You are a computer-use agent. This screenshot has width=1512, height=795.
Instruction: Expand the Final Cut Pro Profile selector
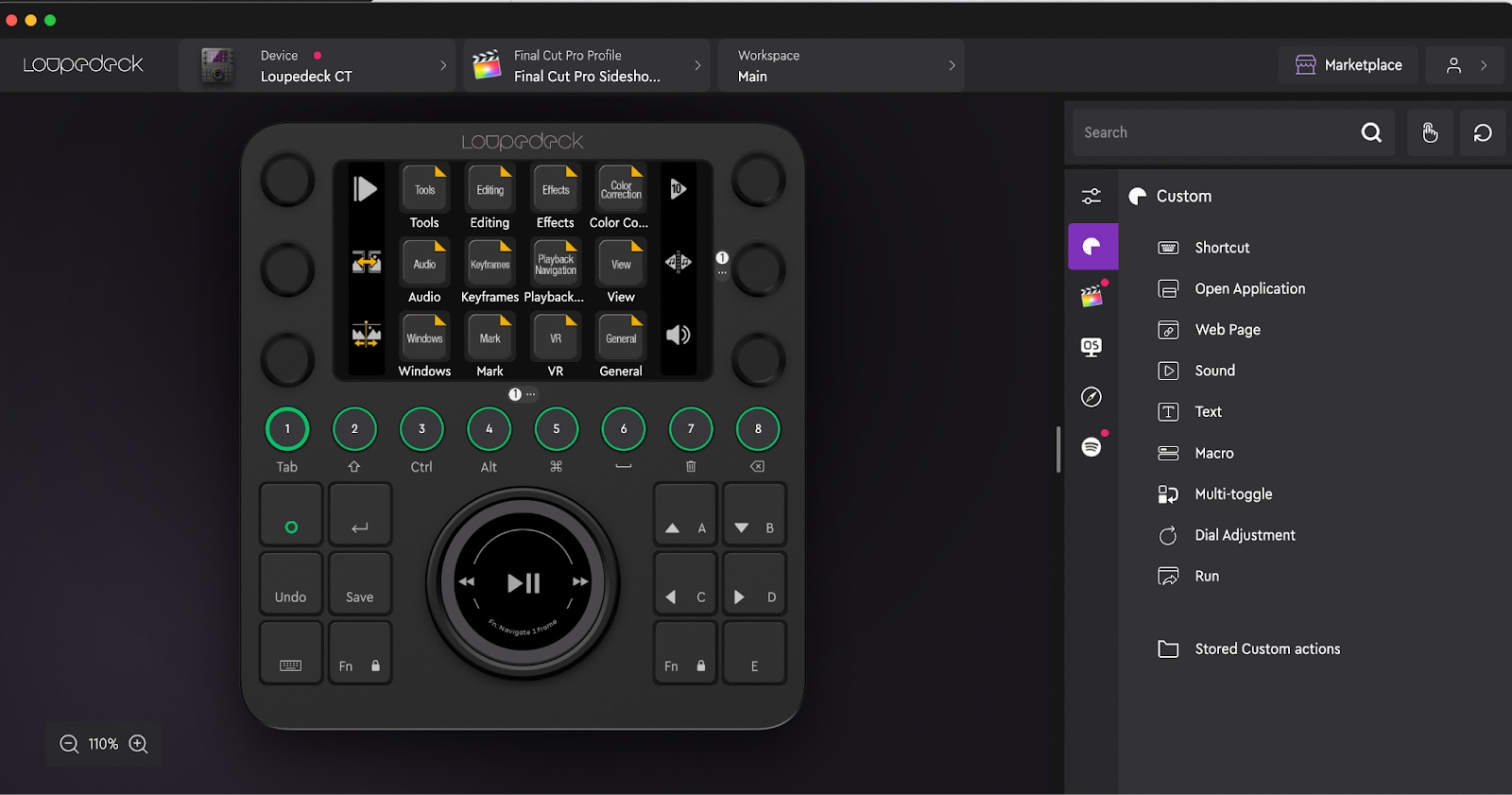point(586,65)
